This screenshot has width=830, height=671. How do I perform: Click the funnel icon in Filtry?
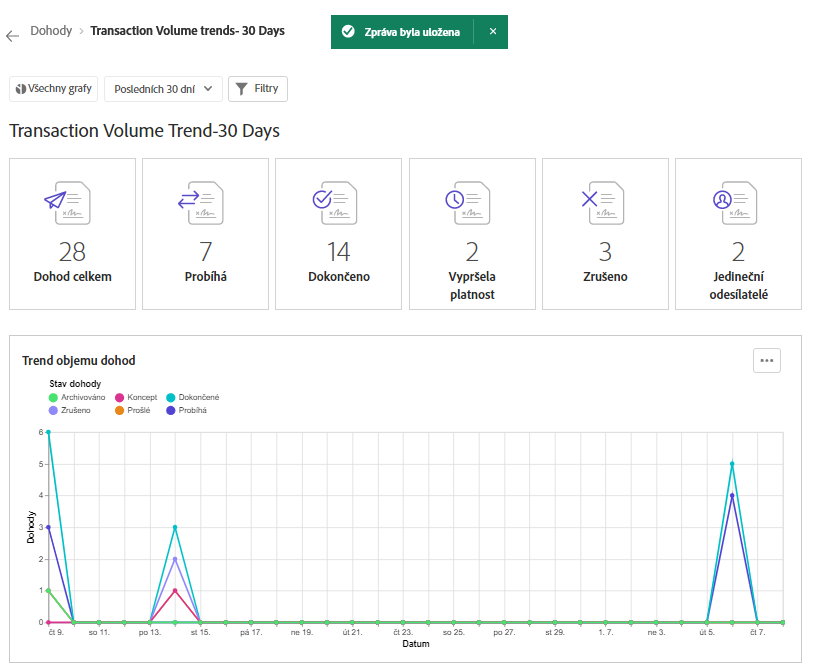241,89
